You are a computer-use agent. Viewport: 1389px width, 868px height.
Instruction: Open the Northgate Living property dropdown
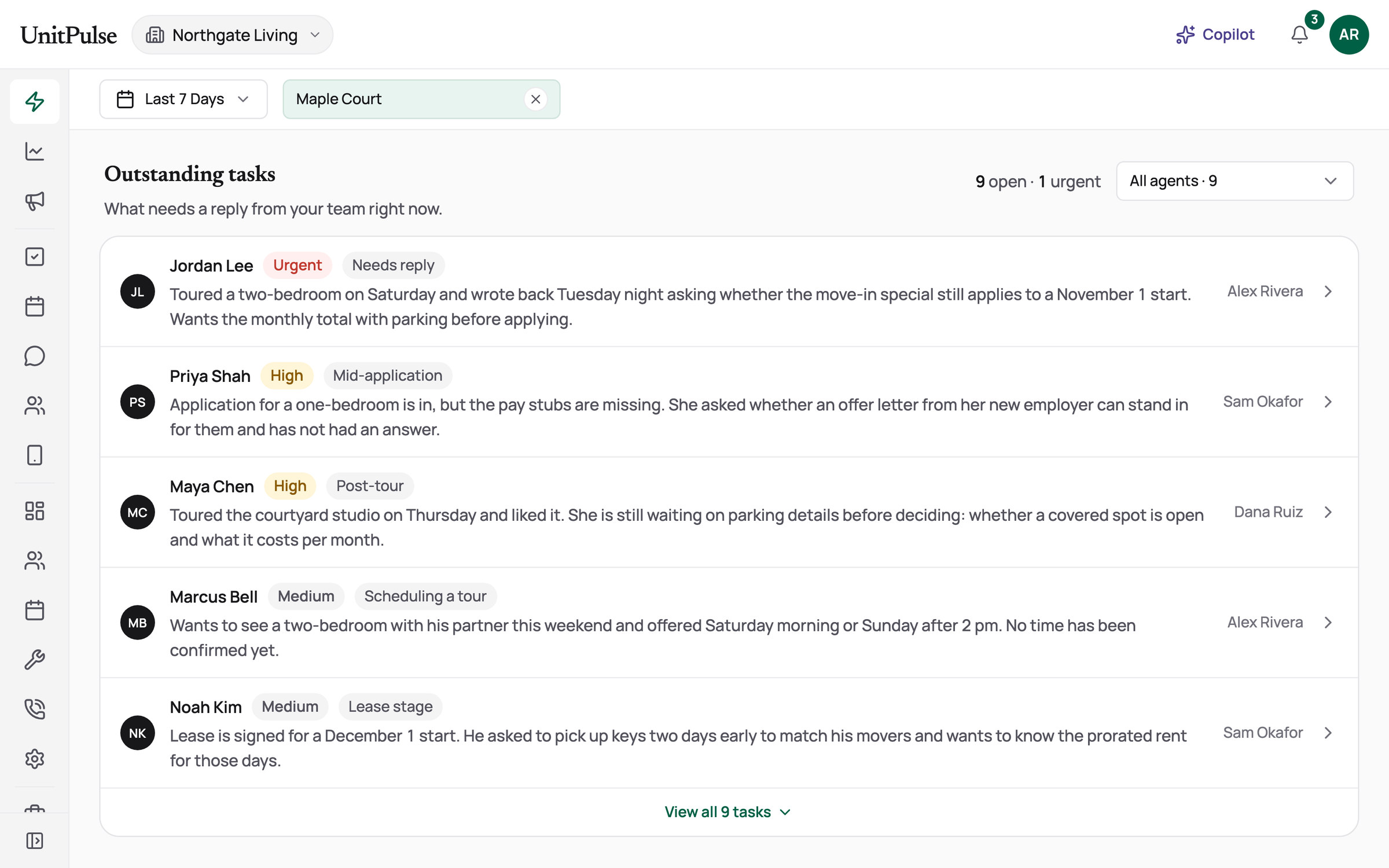(x=233, y=35)
